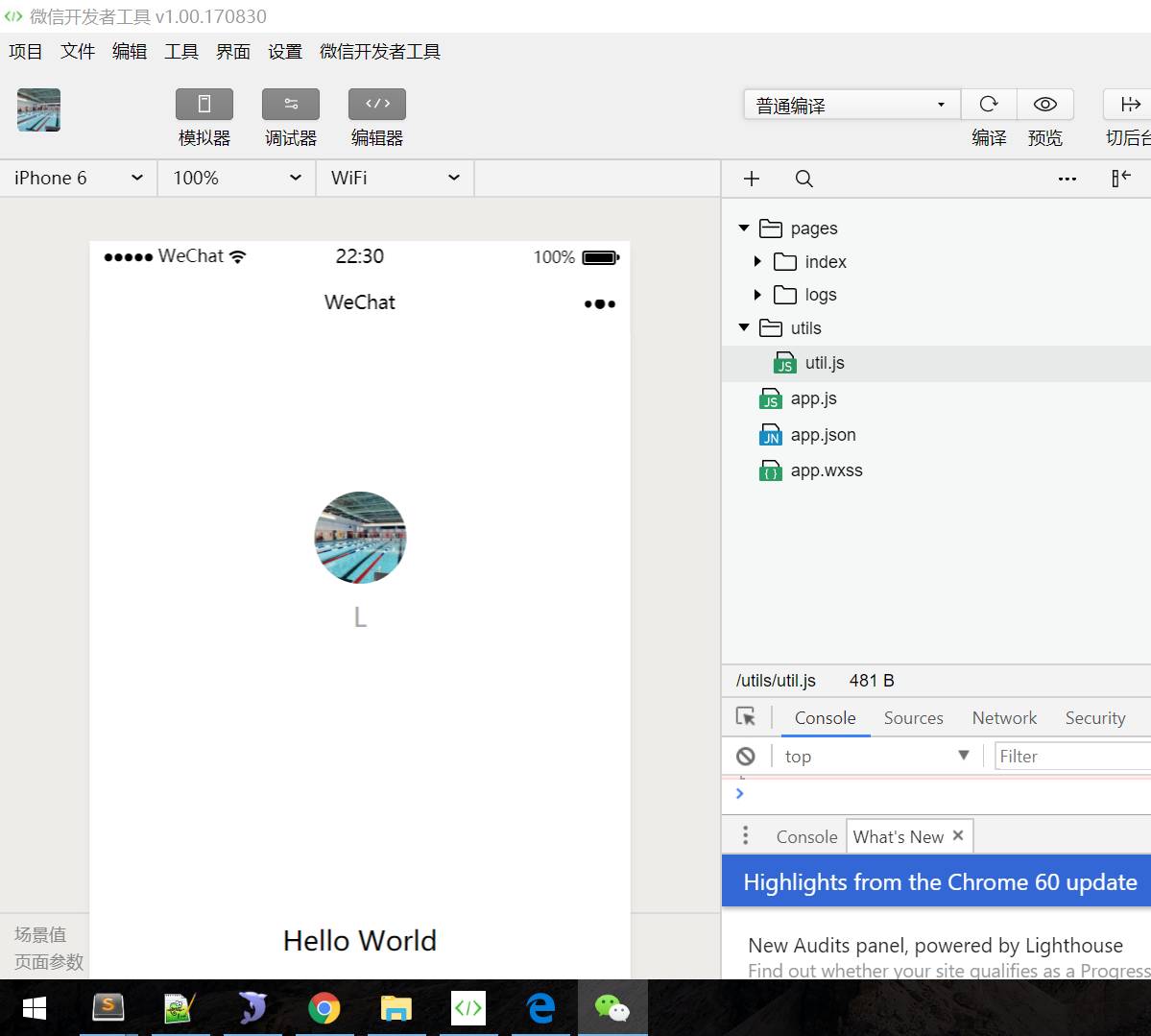Image resolution: width=1151 pixels, height=1036 pixels.
Task: Switch to the Security devtools tab
Action: pyautogui.click(x=1095, y=717)
